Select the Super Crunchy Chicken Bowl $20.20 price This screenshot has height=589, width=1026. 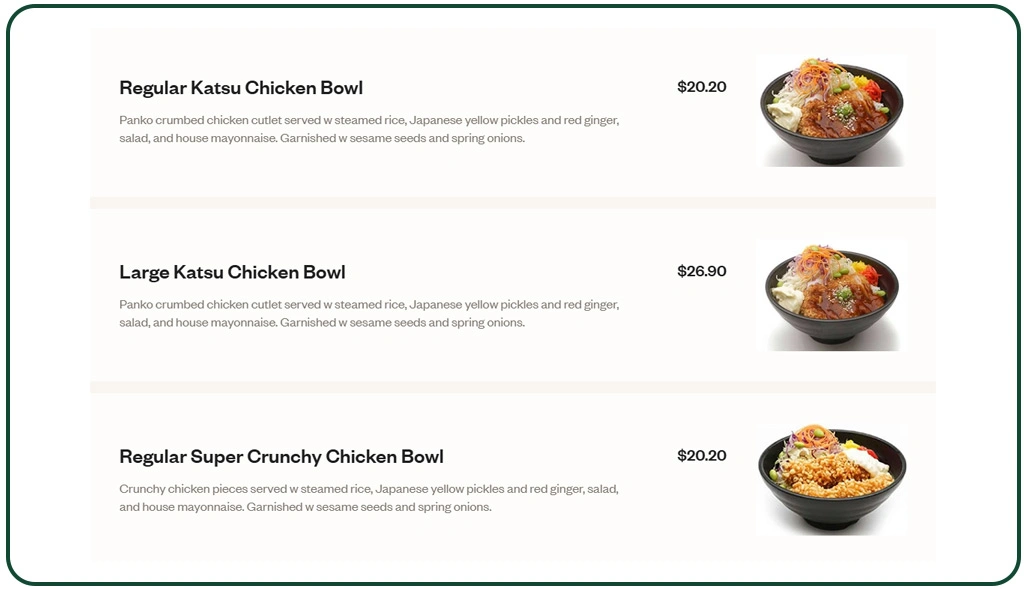tap(701, 456)
